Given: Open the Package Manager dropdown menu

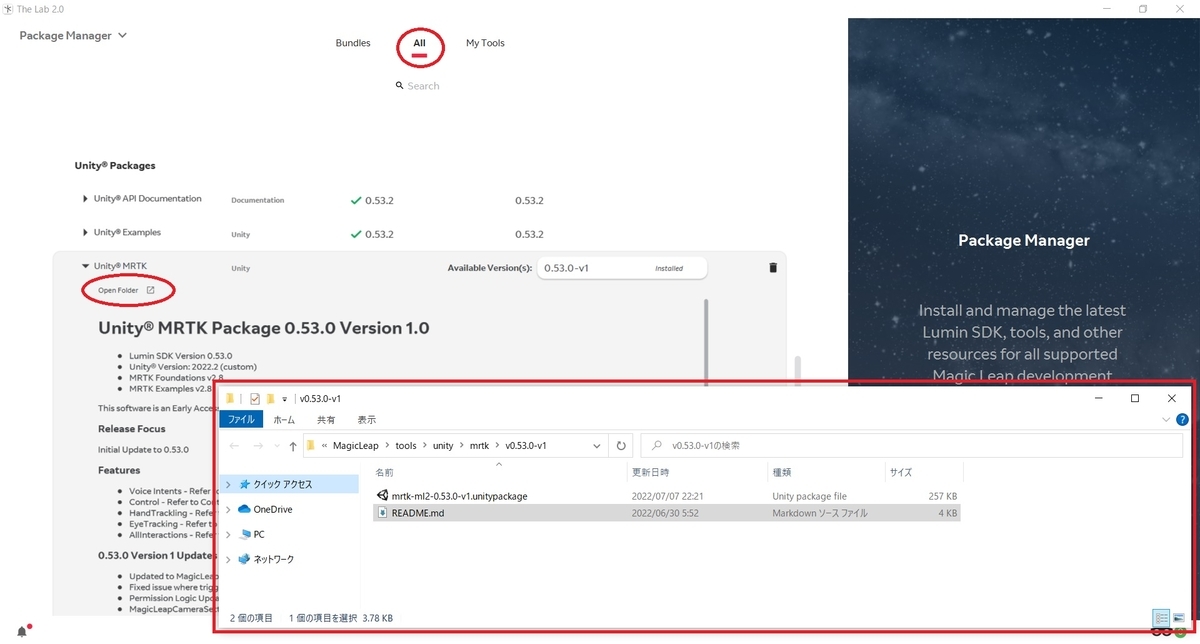Looking at the screenshot, I should 73,35.
